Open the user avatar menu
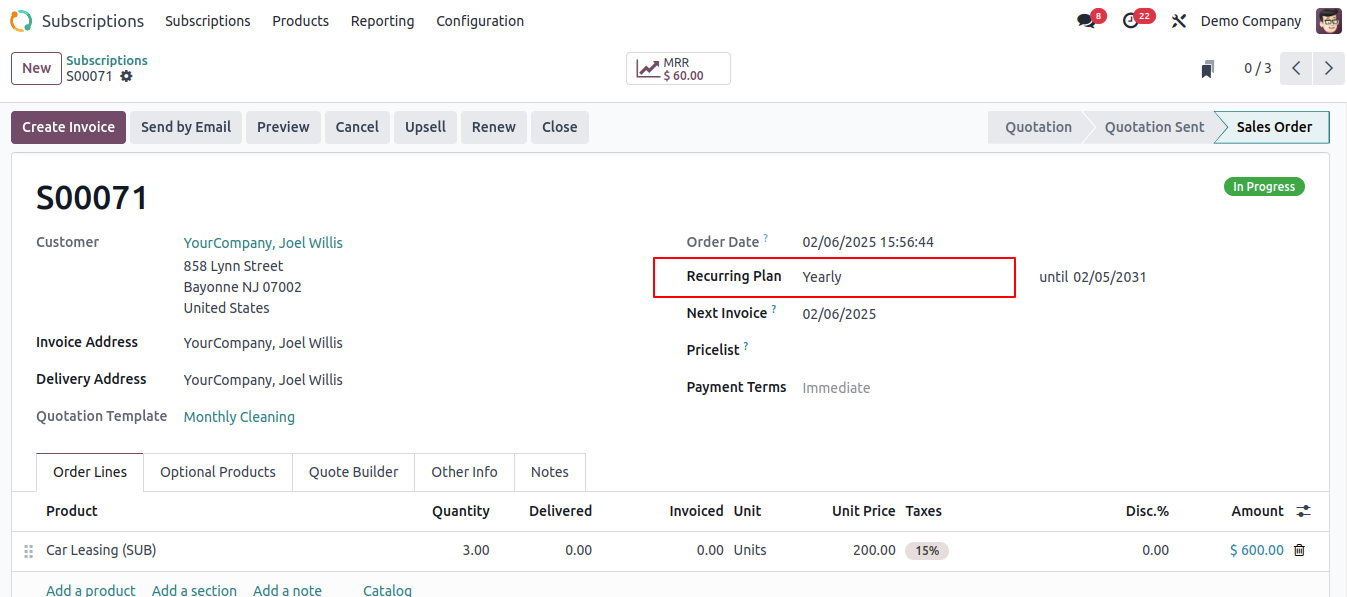 [1329, 21]
